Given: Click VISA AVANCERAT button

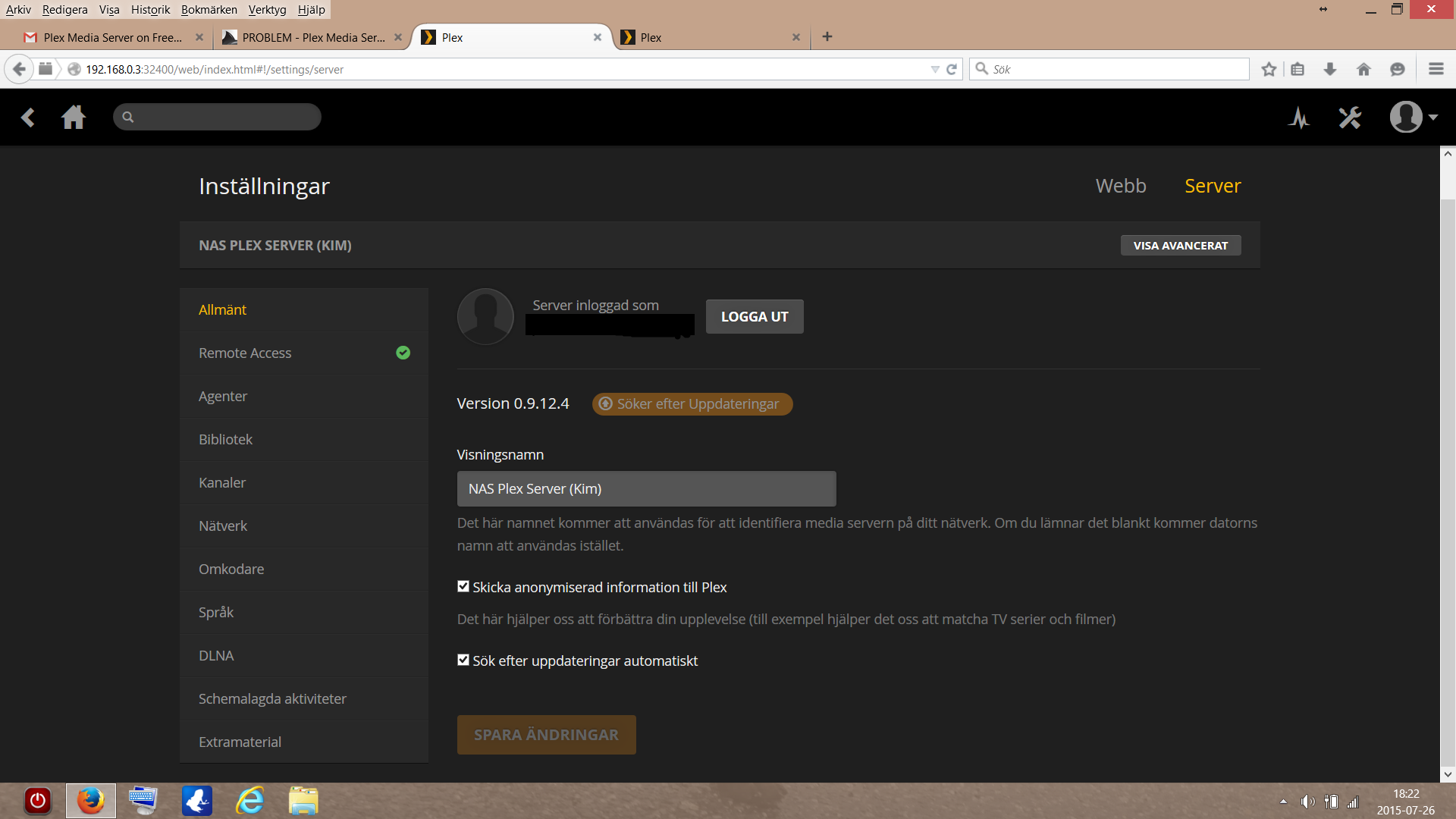Looking at the screenshot, I should tap(1181, 245).
